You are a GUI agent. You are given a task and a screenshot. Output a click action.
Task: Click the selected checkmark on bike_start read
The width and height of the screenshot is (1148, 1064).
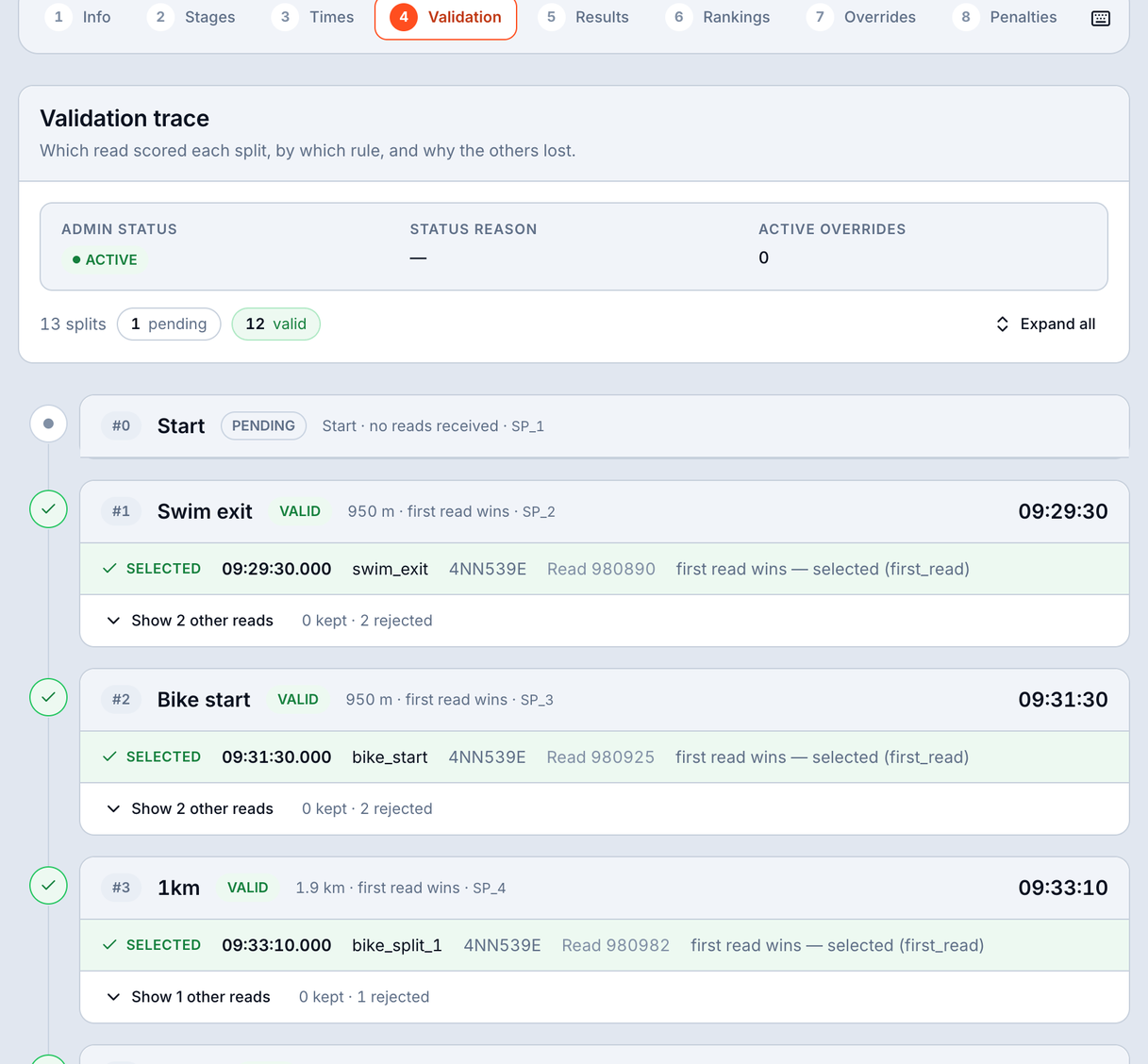(109, 756)
